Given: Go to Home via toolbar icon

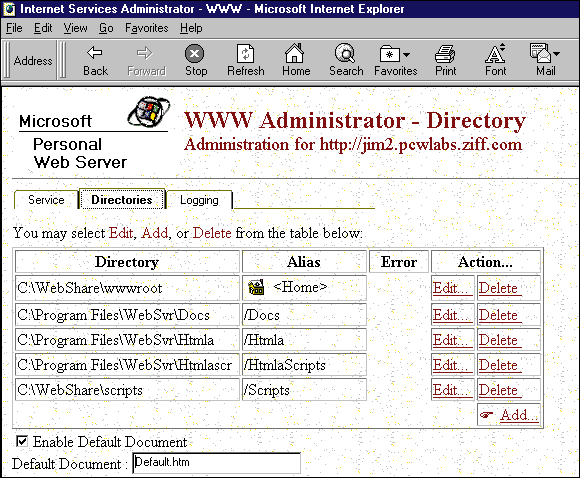Looking at the screenshot, I should pos(294,53).
